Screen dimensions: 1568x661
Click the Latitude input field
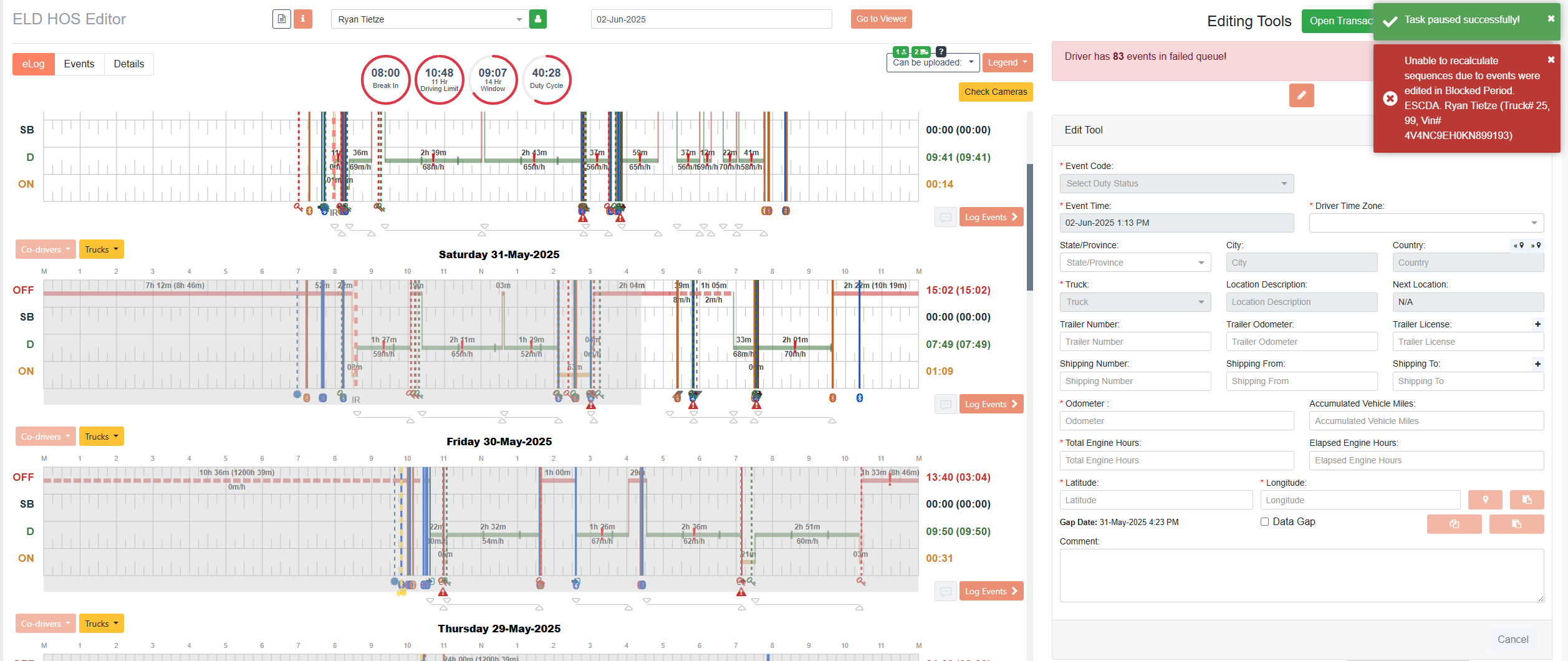(1156, 500)
